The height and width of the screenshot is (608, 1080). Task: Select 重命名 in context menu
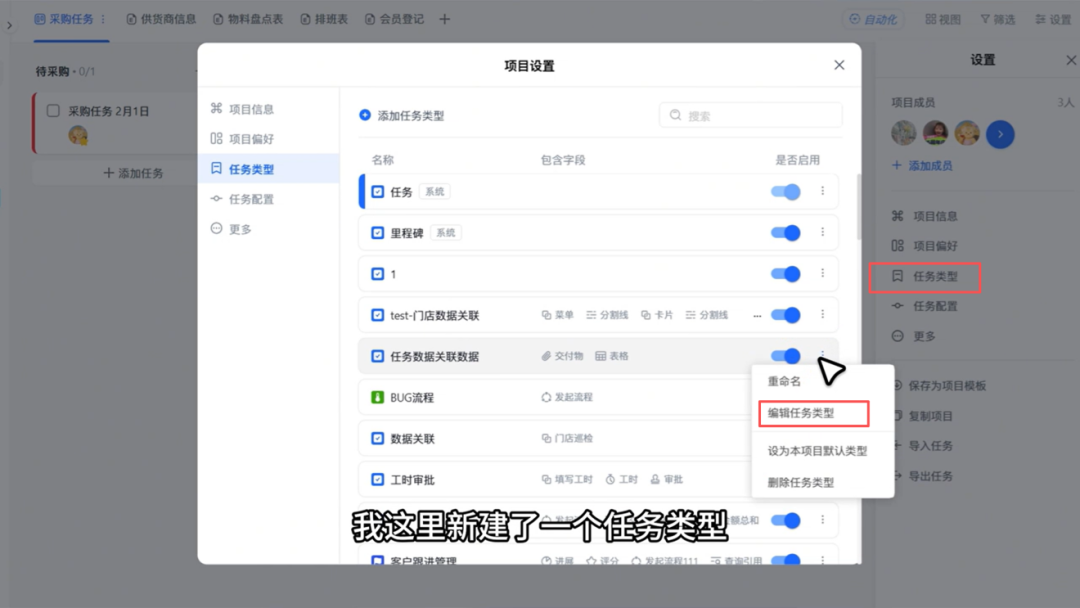(785, 381)
